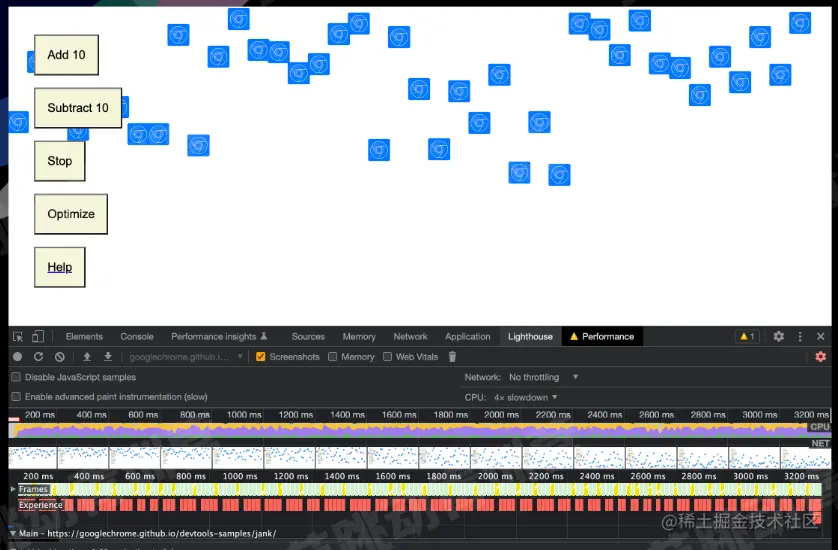Image resolution: width=838 pixels, height=550 pixels.
Task: Open the Application tab
Action: click(467, 336)
